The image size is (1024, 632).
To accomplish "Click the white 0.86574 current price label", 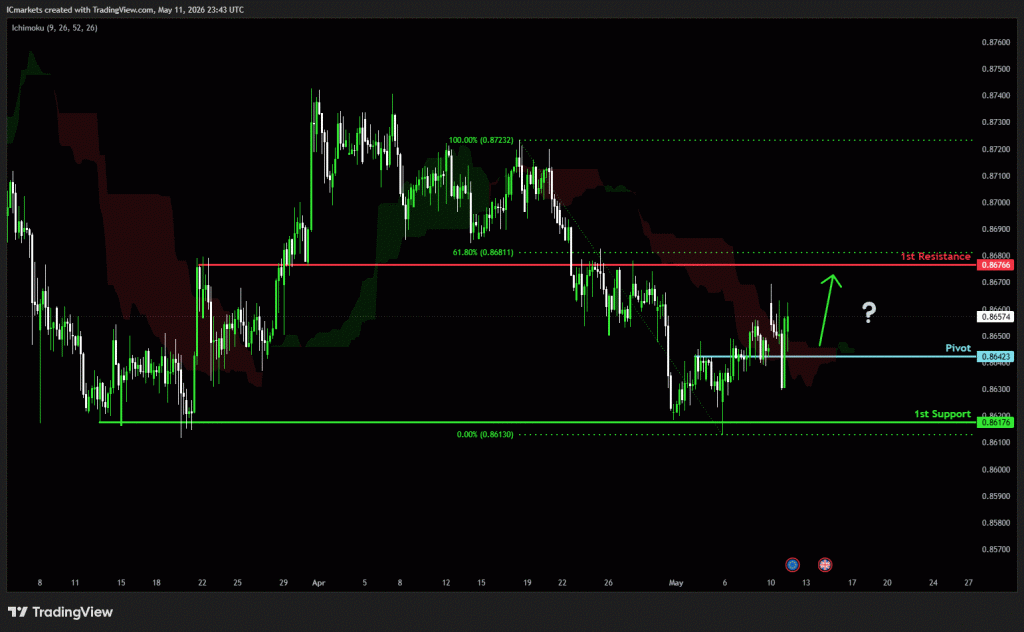I will [995, 317].
